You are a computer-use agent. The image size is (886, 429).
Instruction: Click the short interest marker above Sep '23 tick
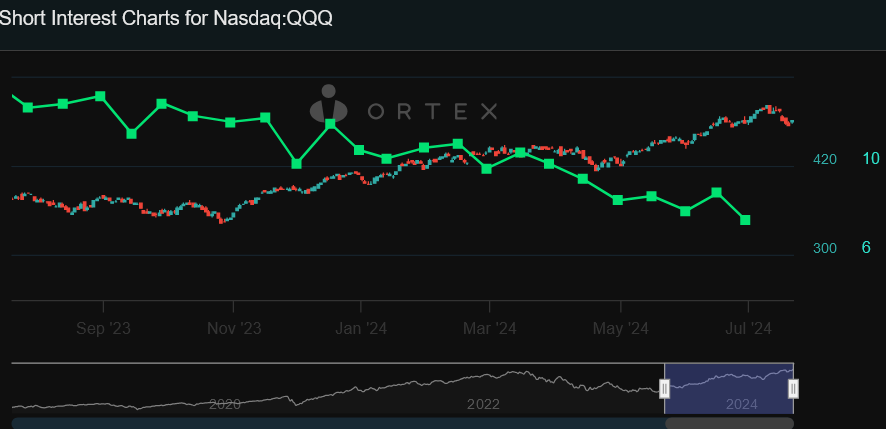click(x=100, y=96)
